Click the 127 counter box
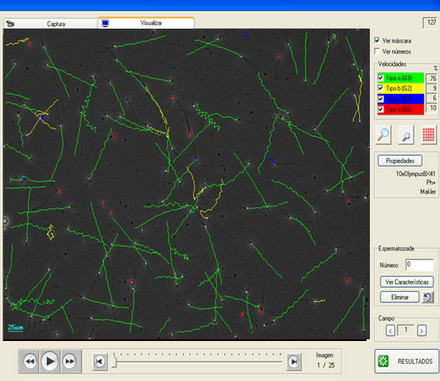Viewport: 440px width, 381px height. (x=431, y=23)
